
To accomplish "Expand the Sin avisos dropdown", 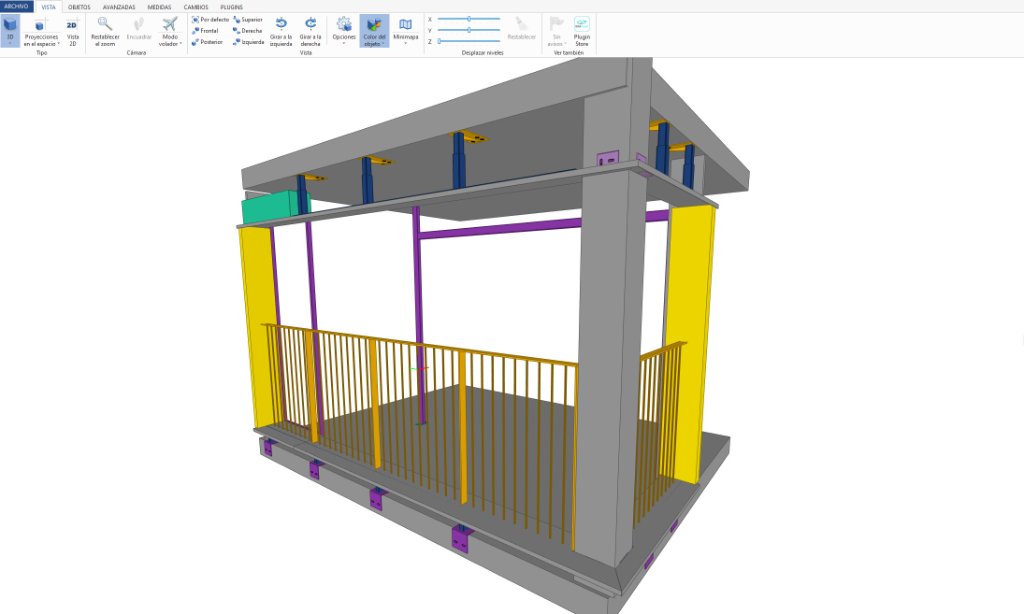I will [x=556, y=31].
